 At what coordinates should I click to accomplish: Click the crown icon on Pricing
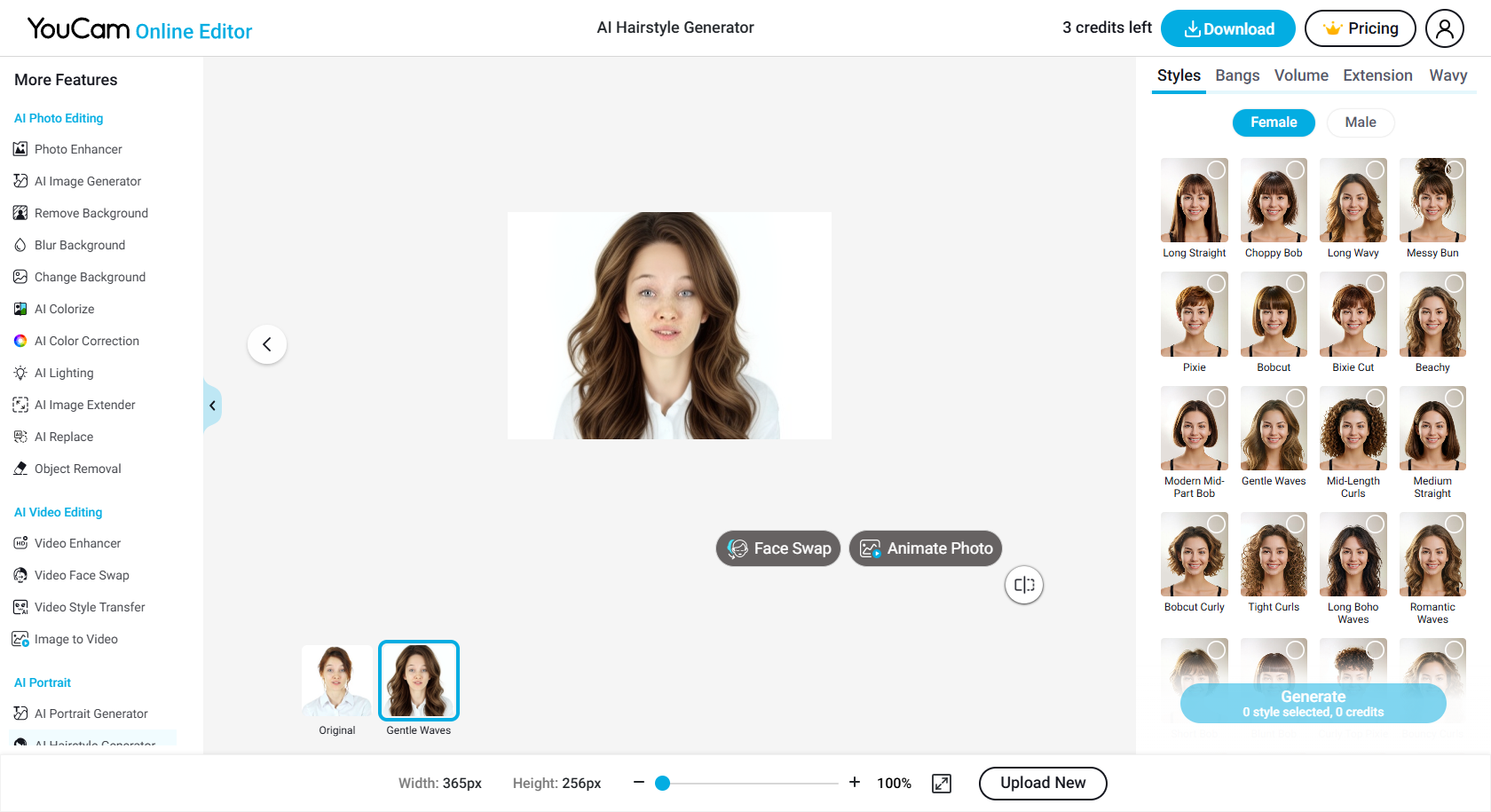(1332, 28)
